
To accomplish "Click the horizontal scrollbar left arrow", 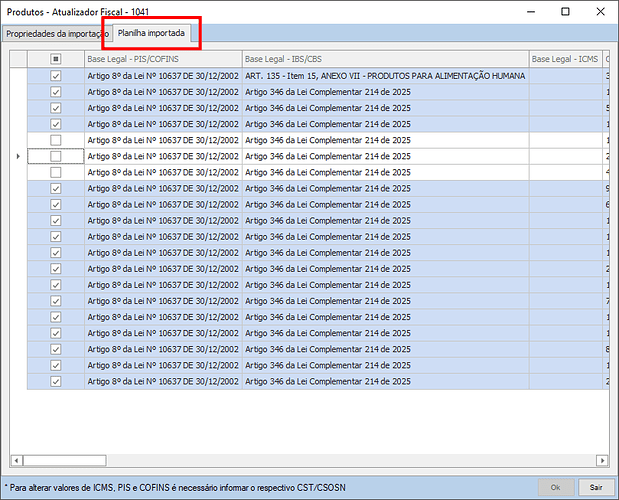I will click(x=16, y=461).
